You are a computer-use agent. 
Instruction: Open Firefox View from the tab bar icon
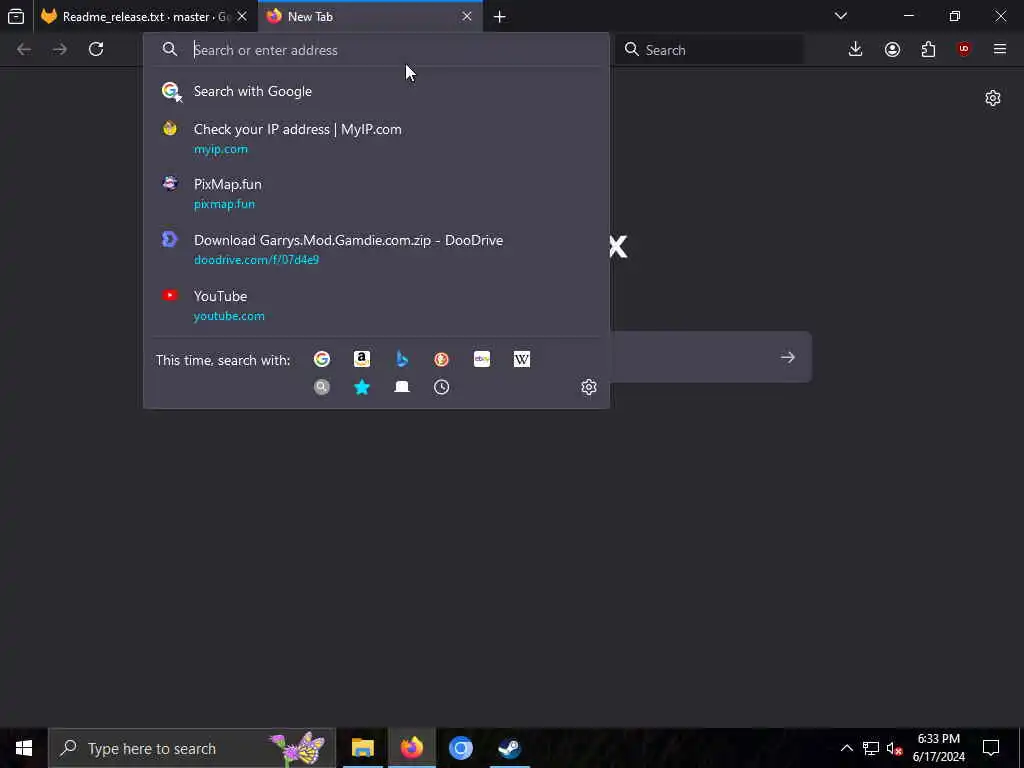pyautogui.click(x=16, y=16)
